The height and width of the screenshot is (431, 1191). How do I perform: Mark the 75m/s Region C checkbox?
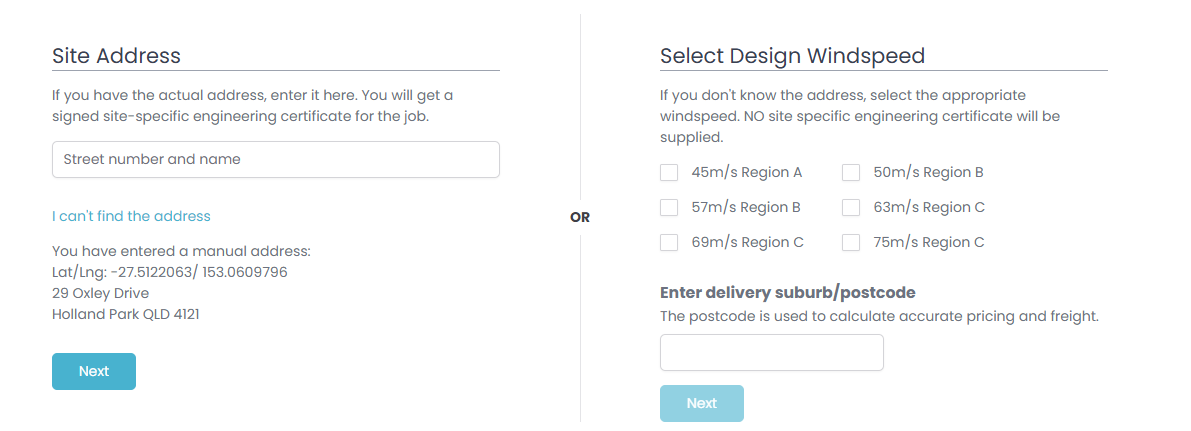851,242
